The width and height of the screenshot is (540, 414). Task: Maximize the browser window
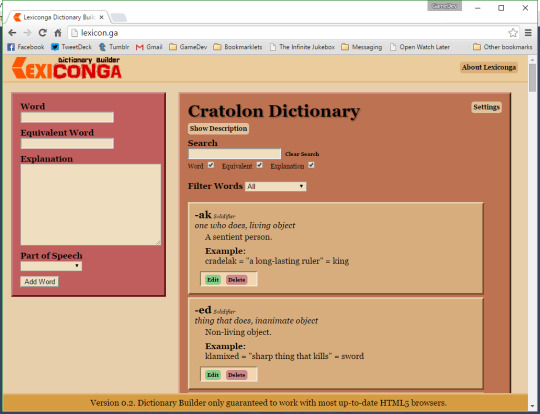[501, 8]
